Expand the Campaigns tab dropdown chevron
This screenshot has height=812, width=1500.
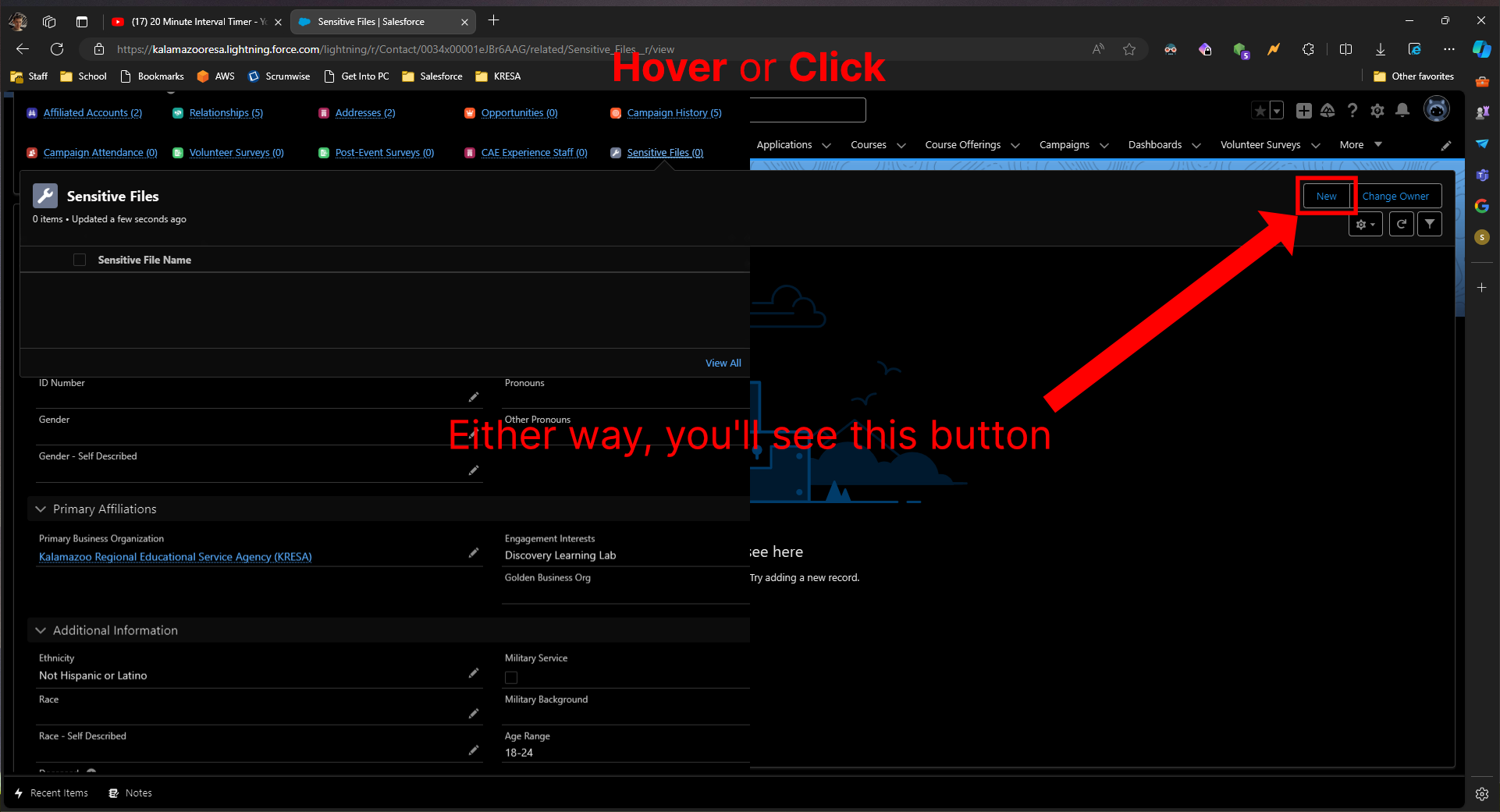pyautogui.click(x=1104, y=145)
